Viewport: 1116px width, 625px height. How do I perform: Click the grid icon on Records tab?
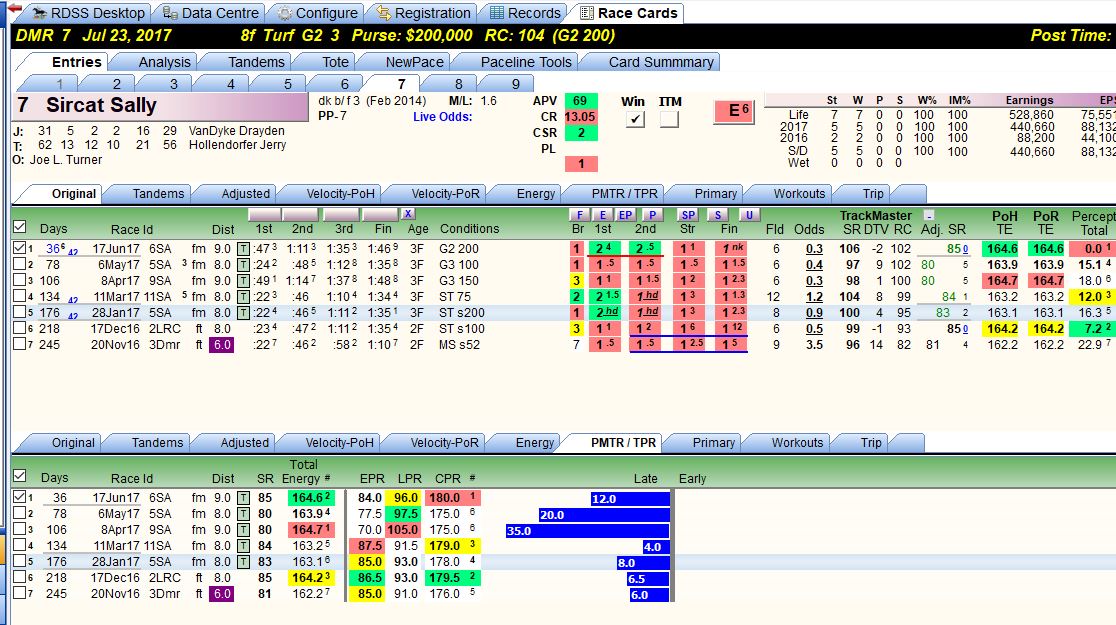point(498,14)
